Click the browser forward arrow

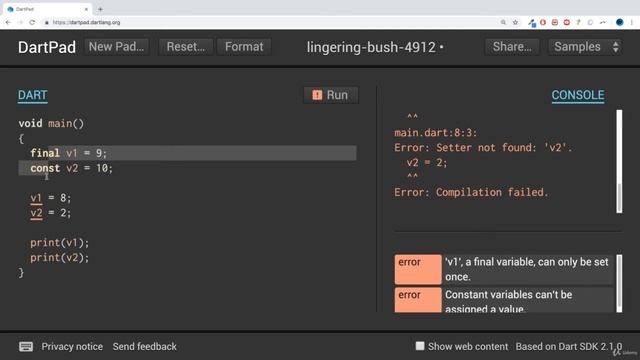point(20,22)
